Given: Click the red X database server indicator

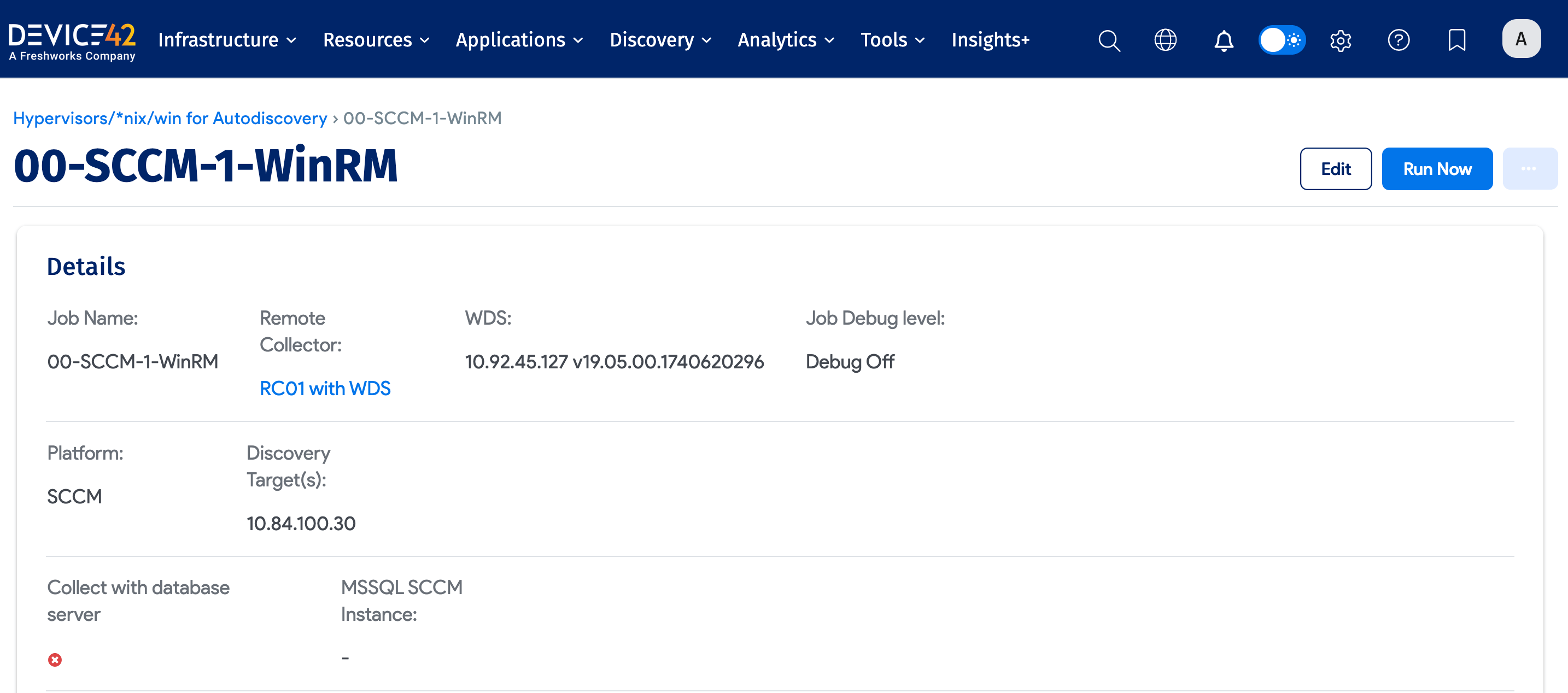Looking at the screenshot, I should click(55, 660).
